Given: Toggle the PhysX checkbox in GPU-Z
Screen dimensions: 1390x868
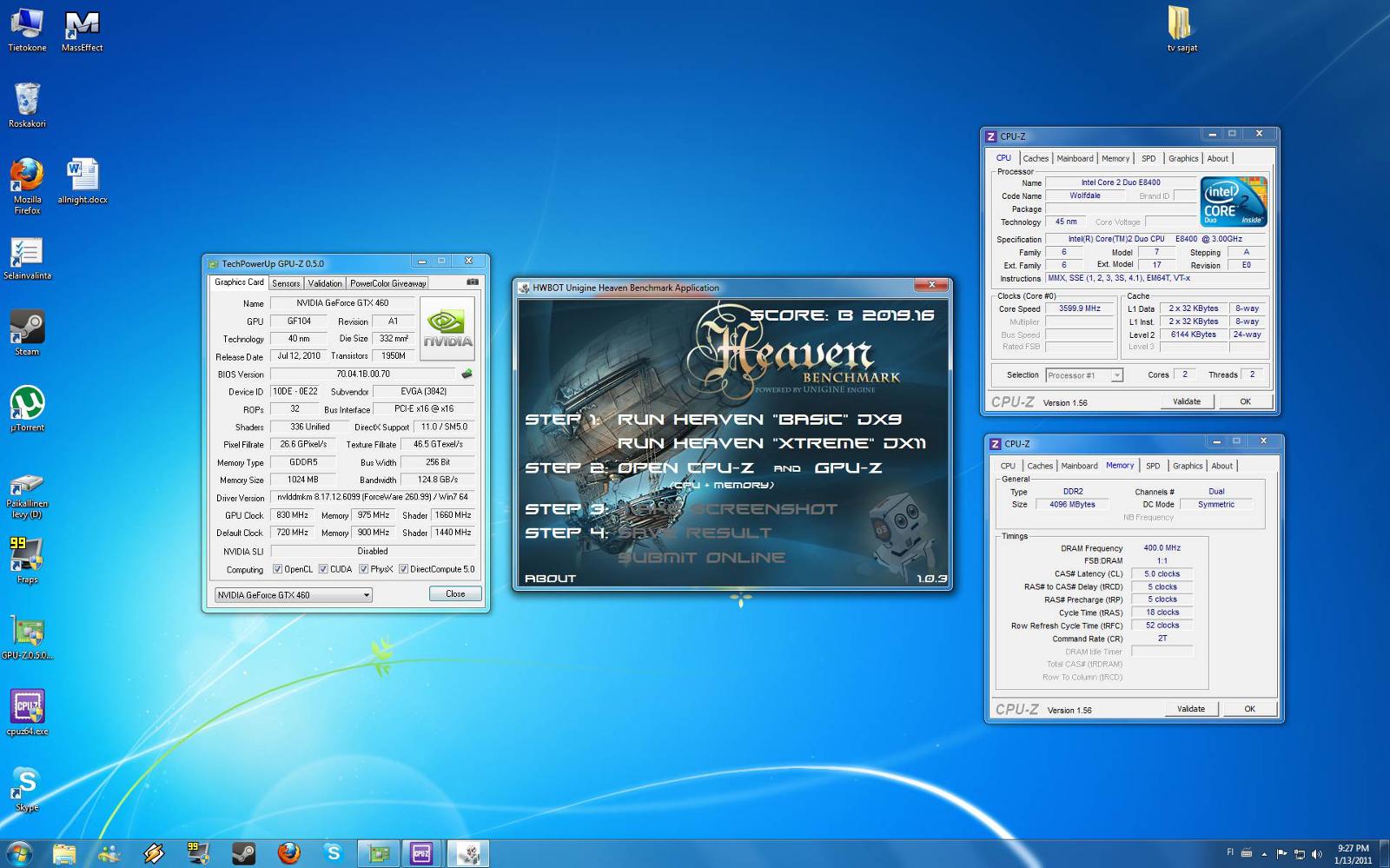Looking at the screenshot, I should coord(364,569).
